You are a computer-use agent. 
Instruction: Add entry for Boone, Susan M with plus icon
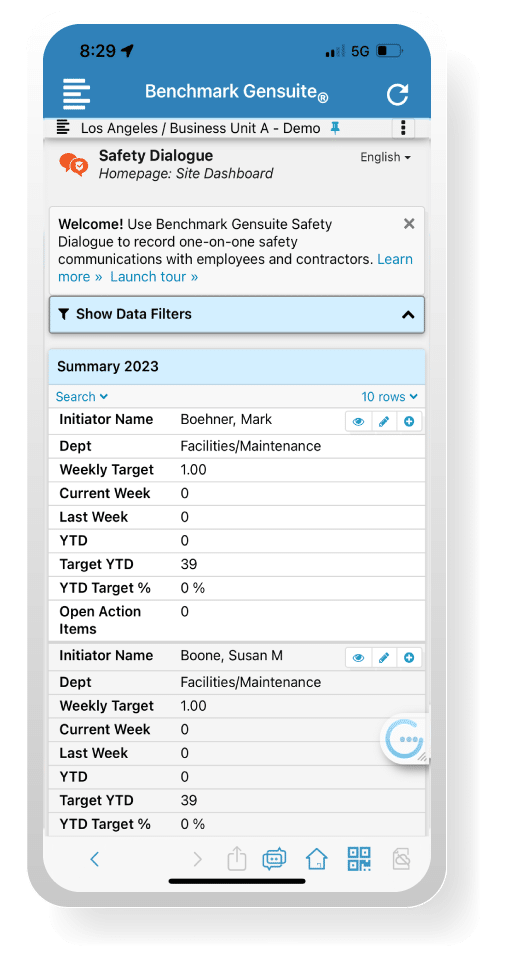(x=409, y=657)
